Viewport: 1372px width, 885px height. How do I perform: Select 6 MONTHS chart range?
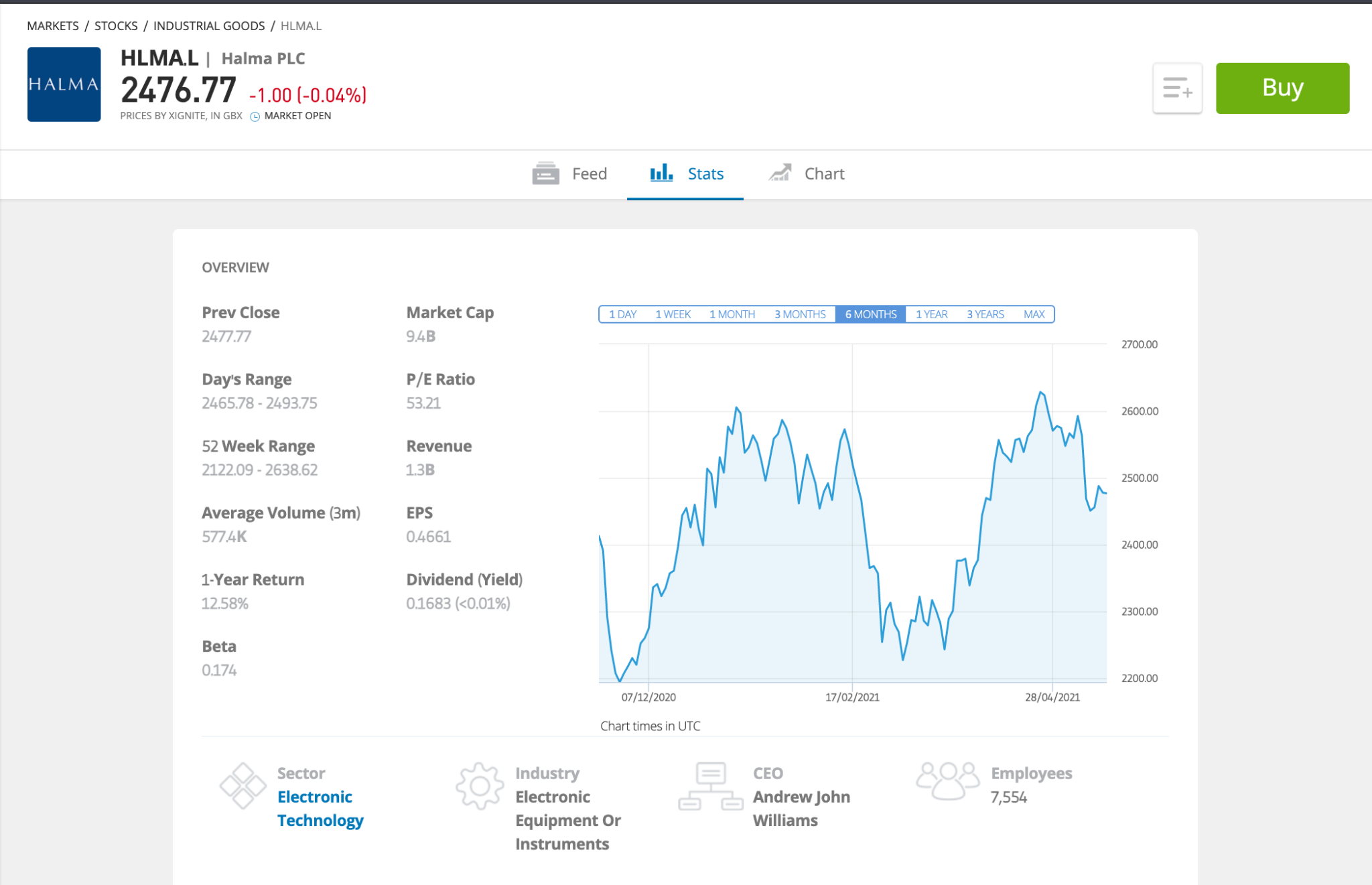pos(870,314)
